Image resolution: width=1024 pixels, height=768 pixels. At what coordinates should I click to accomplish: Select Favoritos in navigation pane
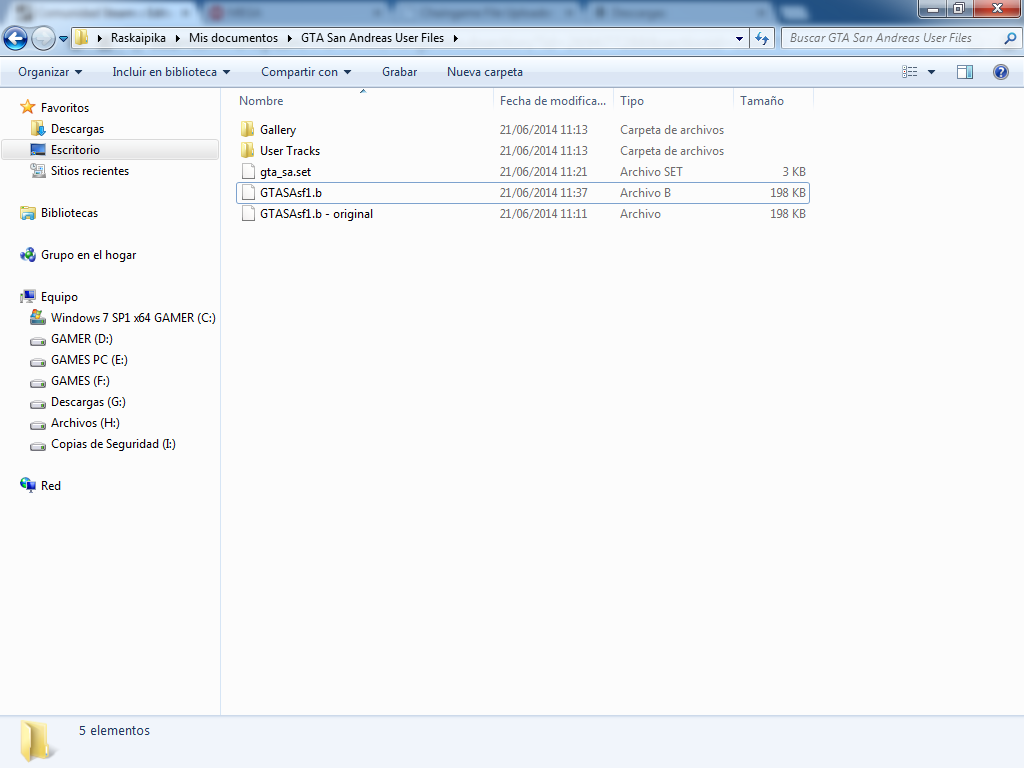pos(65,108)
